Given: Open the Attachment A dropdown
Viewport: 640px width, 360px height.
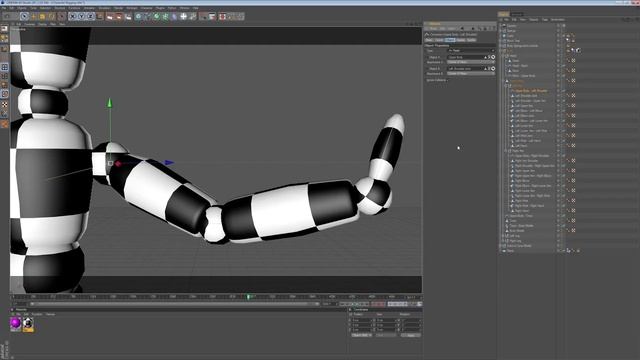Looking at the screenshot, I should [x=471, y=62].
